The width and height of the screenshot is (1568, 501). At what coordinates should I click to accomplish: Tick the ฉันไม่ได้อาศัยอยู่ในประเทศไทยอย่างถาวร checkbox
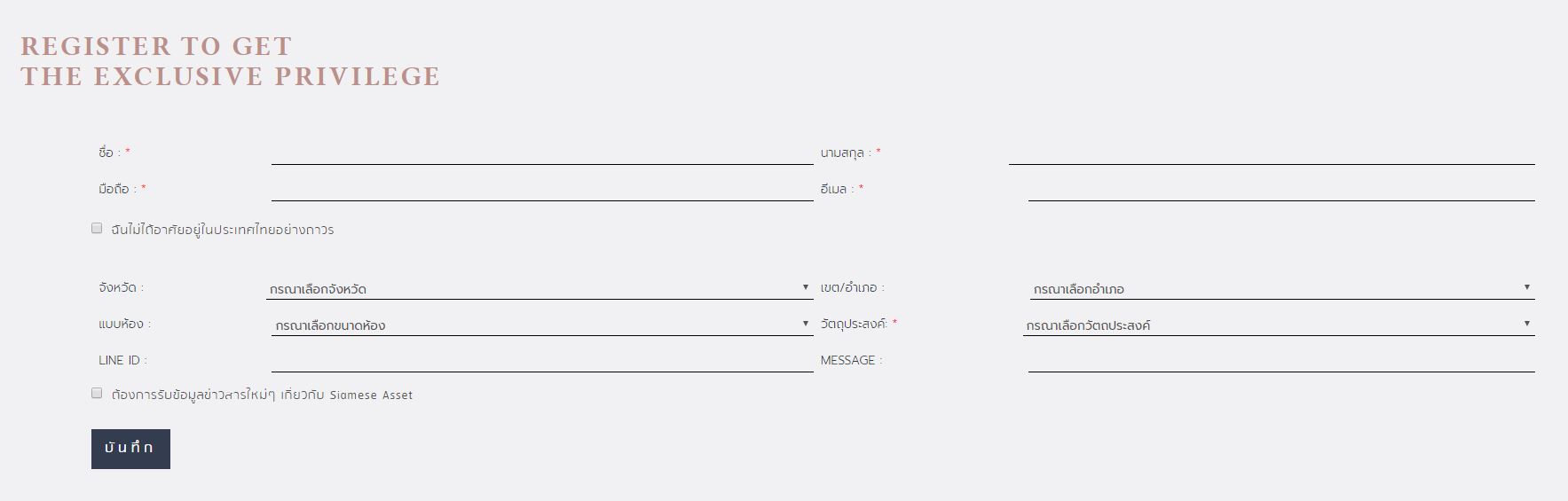(97, 229)
